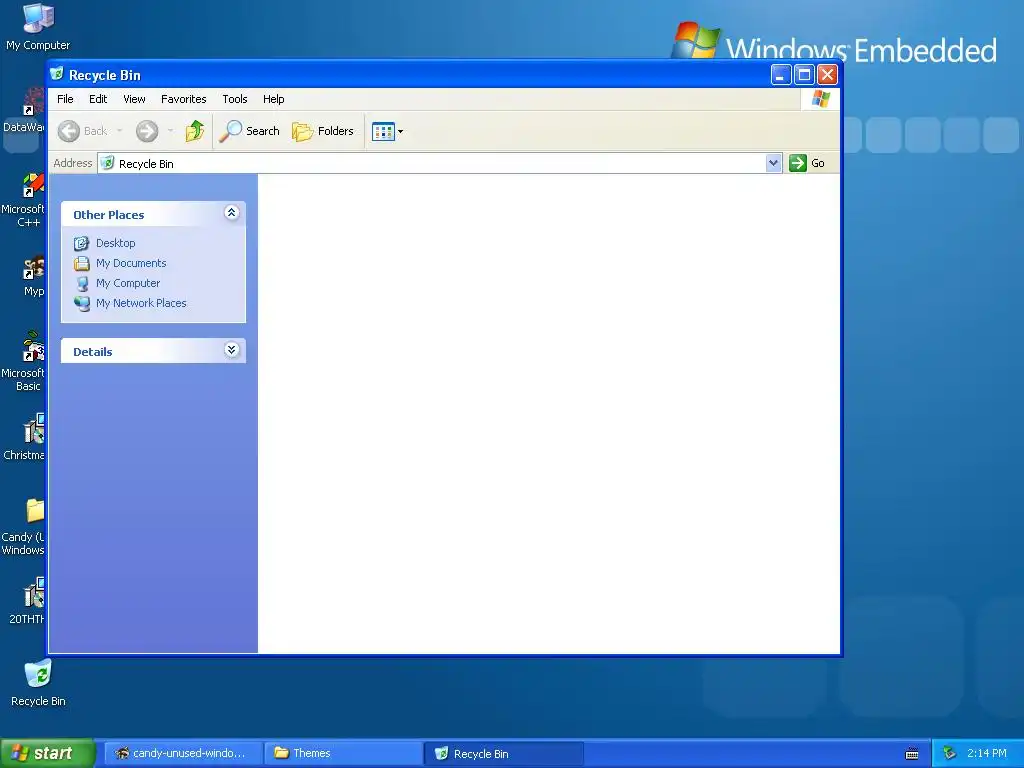Select the Myp desktop shortcut
The image size is (1024, 768).
pos(33,277)
